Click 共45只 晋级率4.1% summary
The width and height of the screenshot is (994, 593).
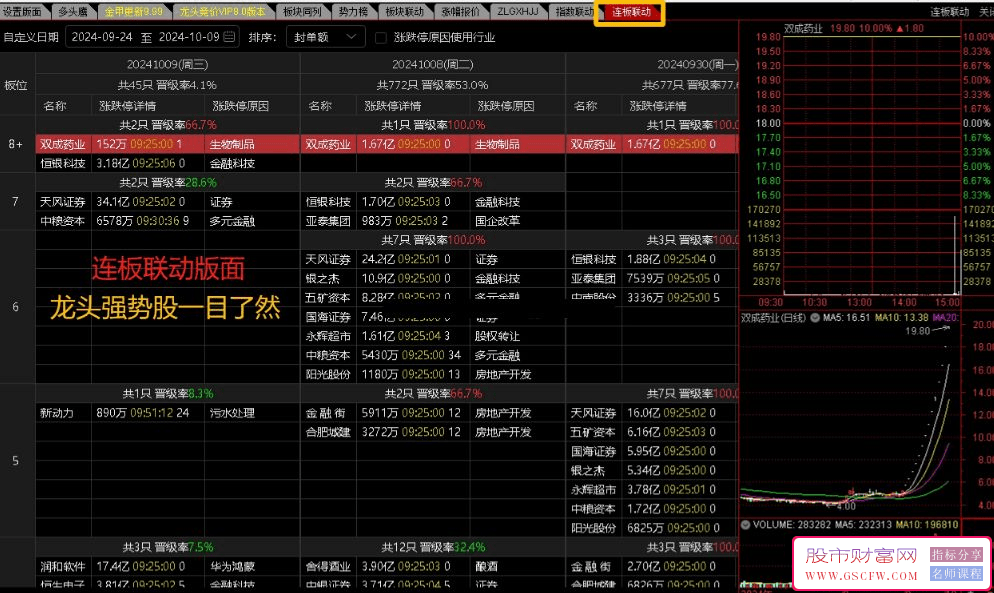coord(167,85)
